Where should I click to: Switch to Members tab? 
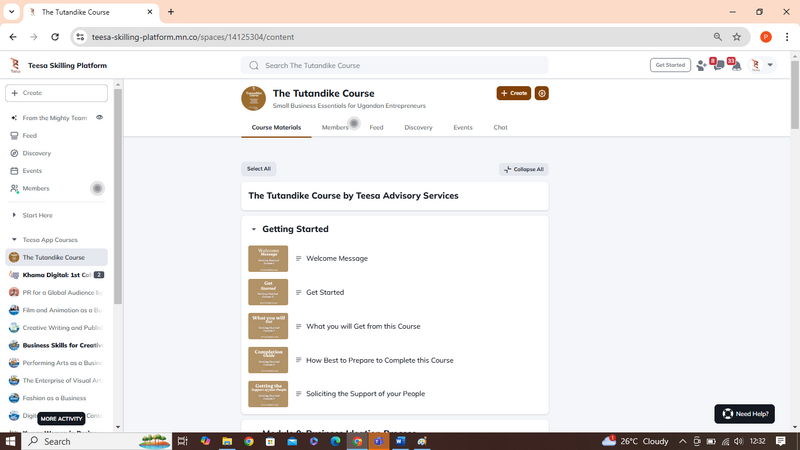click(335, 128)
